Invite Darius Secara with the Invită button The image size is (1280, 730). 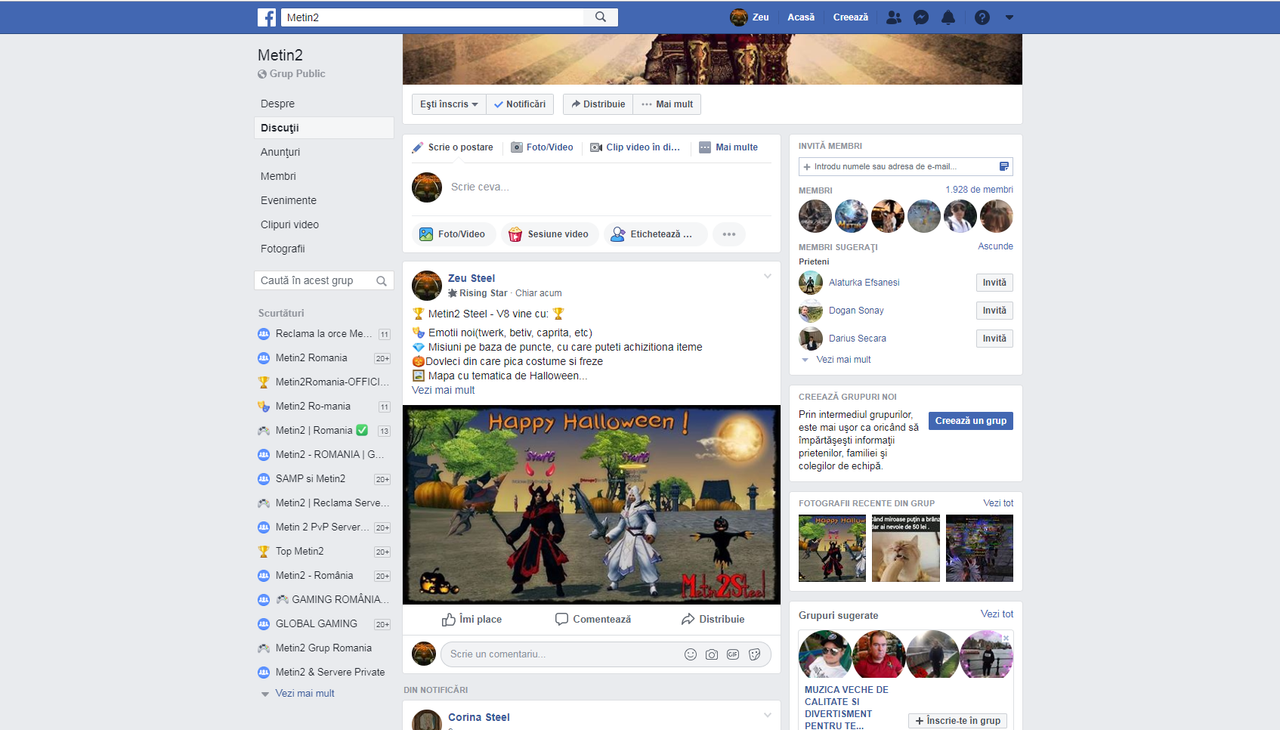994,338
